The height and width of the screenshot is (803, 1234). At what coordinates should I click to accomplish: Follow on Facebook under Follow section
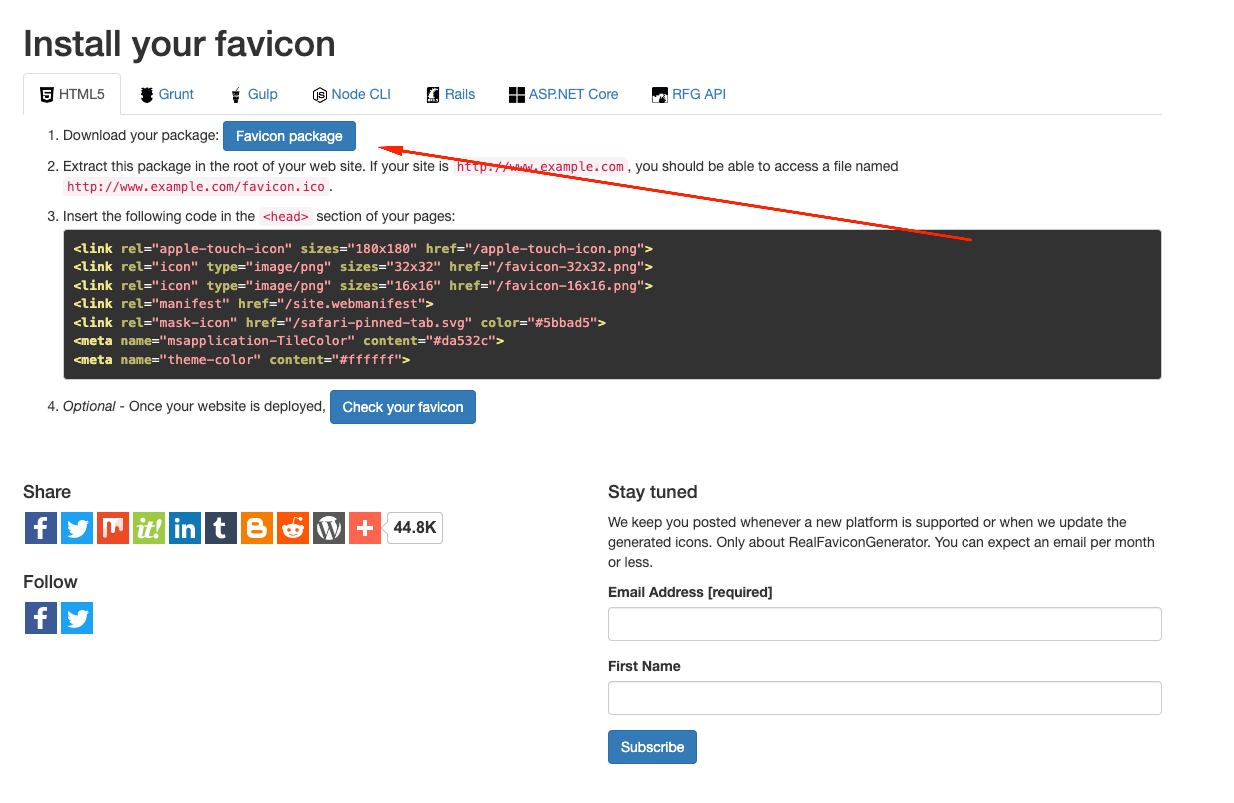[41, 618]
